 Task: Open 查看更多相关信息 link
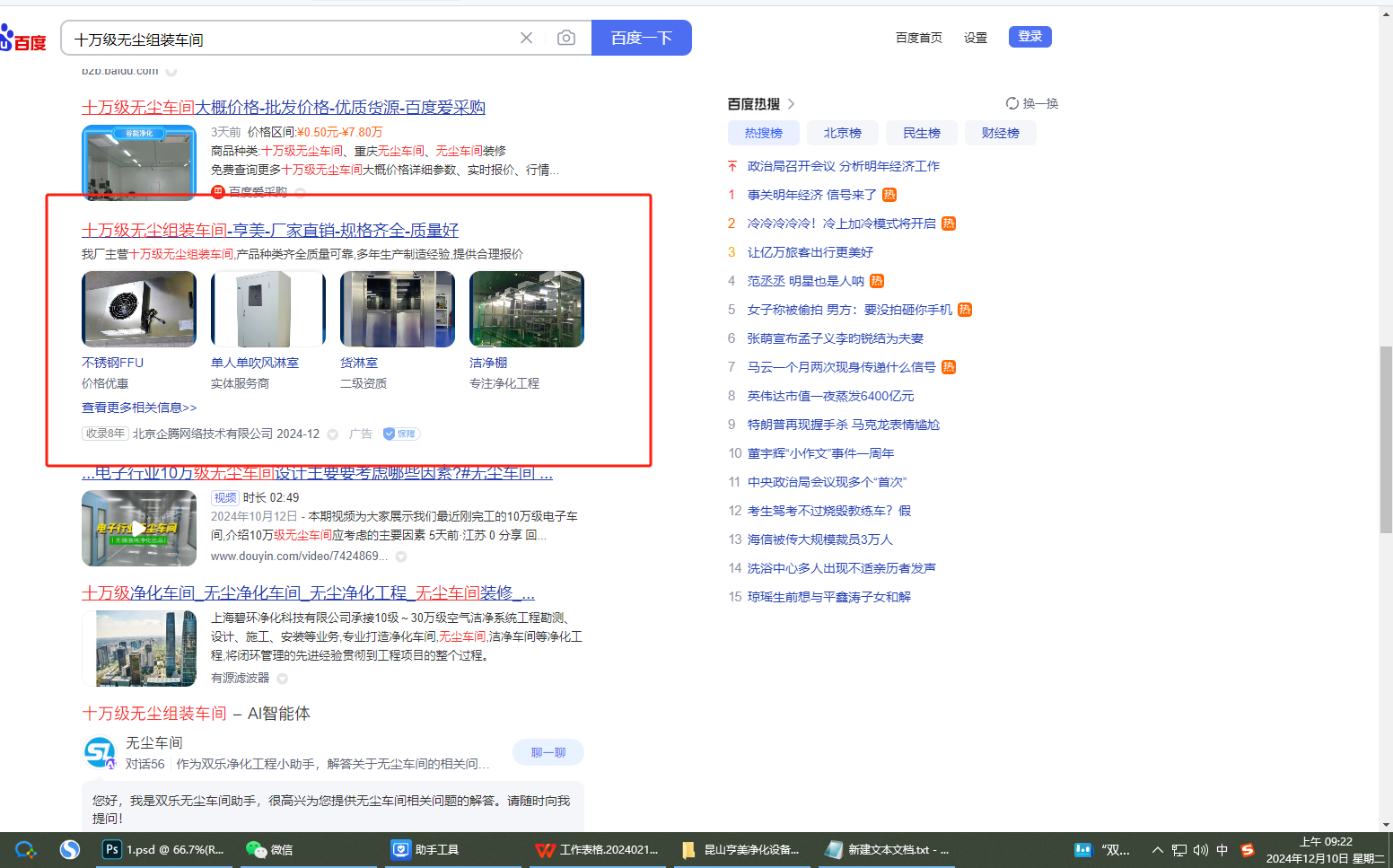click(139, 408)
